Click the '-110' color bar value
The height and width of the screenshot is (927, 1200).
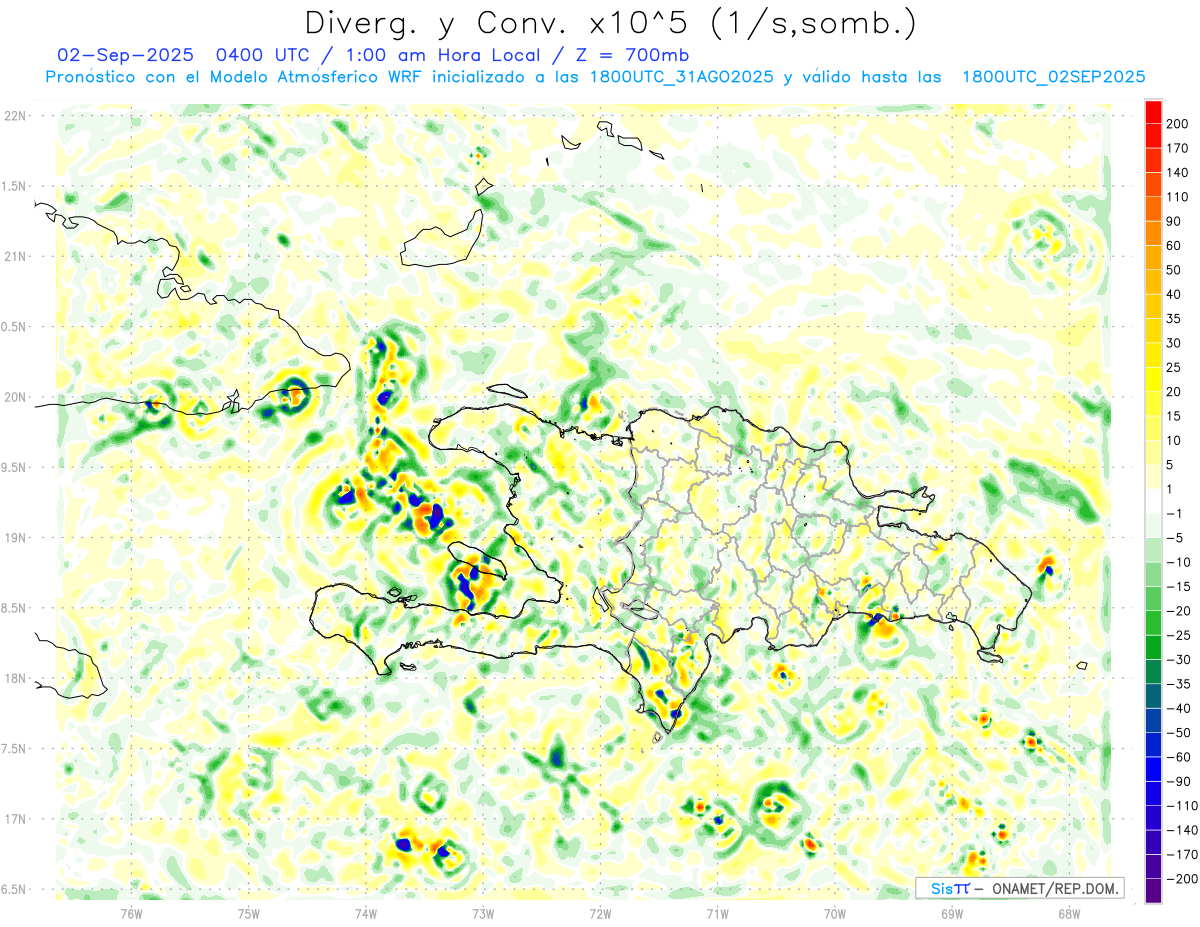click(1181, 806)
